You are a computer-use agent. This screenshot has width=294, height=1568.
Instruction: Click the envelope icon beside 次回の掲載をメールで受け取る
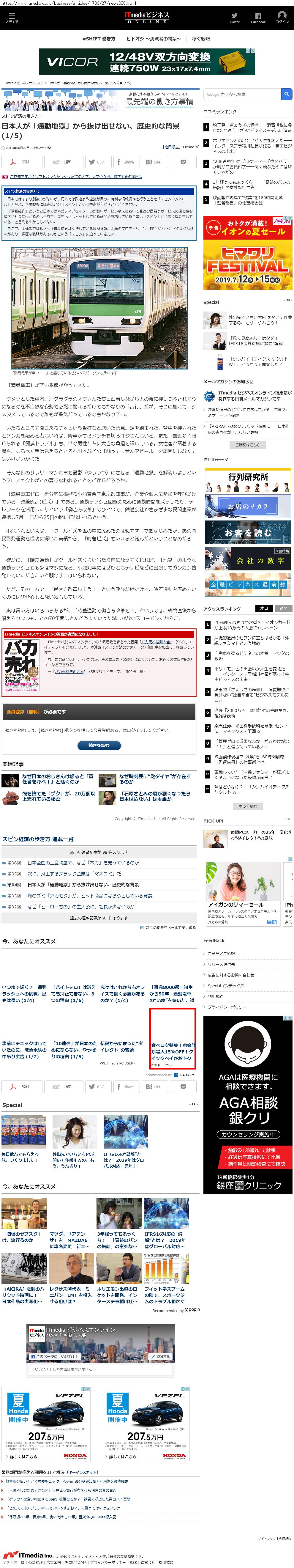coord(142,927)
